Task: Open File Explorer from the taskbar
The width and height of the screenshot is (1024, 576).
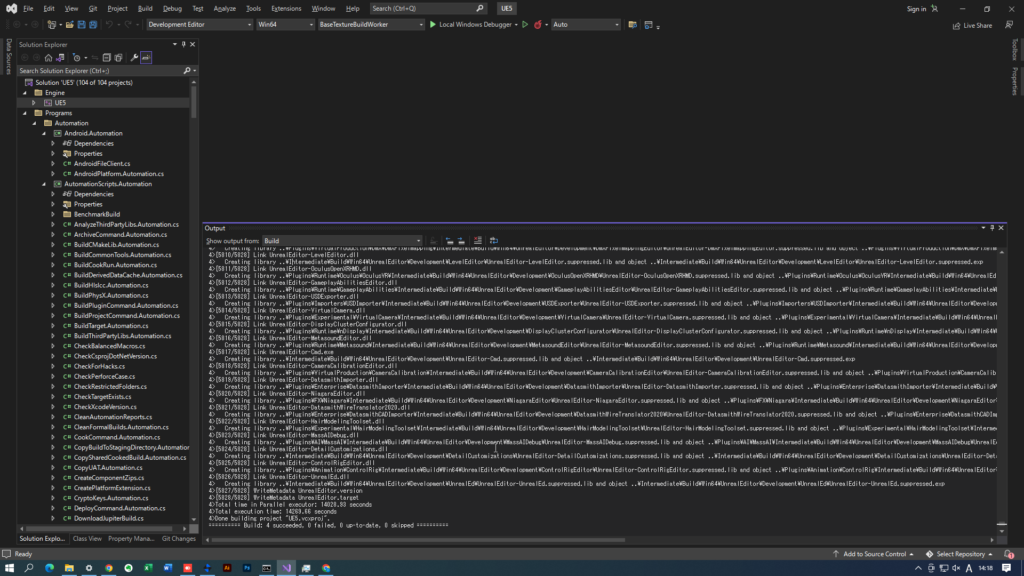Action: [69, 568]
